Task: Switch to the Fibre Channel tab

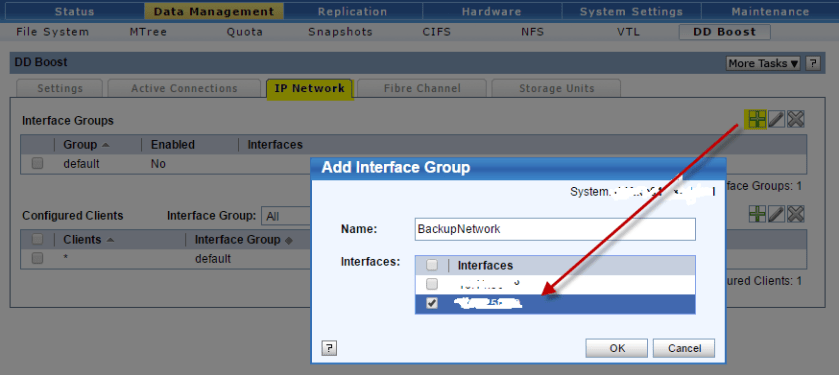Action: click(x=422, y=88)
